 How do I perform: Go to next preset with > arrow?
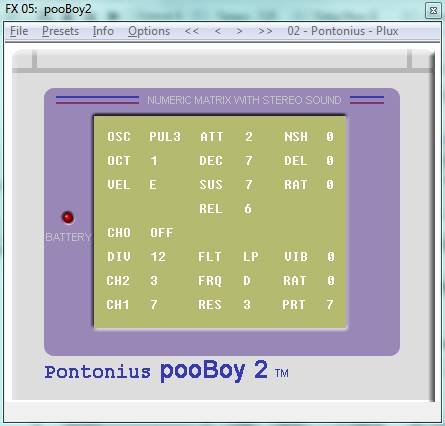(x=239, y=31)
